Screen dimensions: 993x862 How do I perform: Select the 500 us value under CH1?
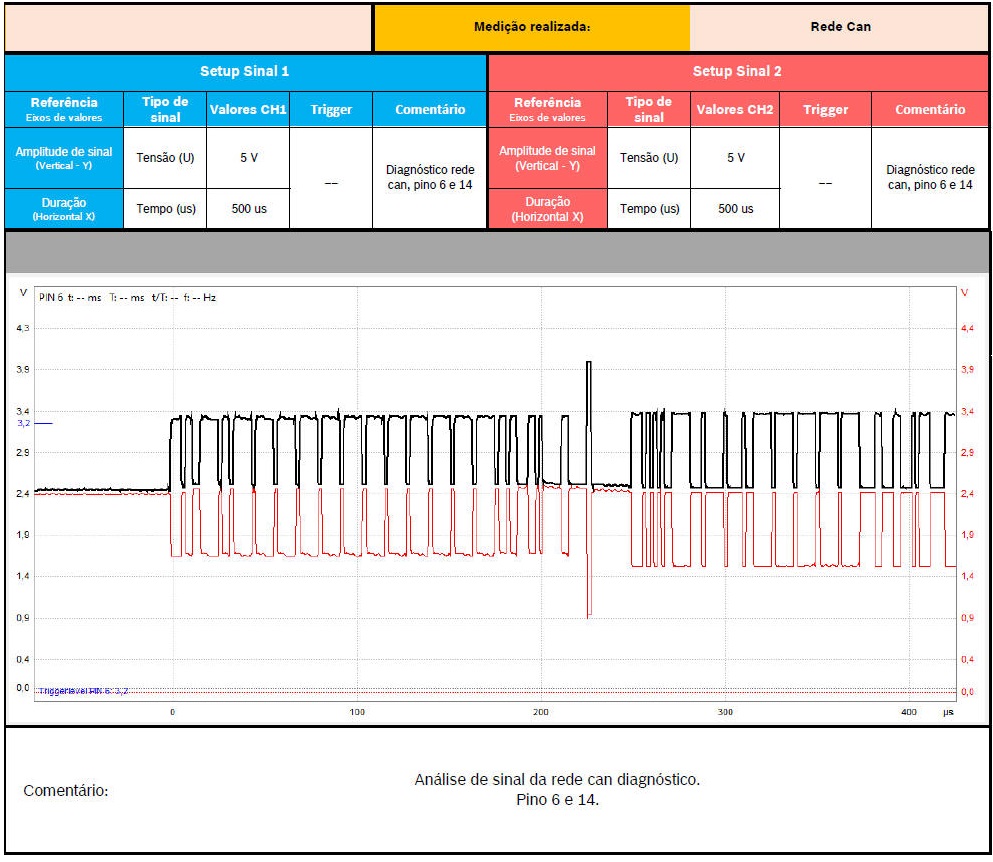click(248, 209)
